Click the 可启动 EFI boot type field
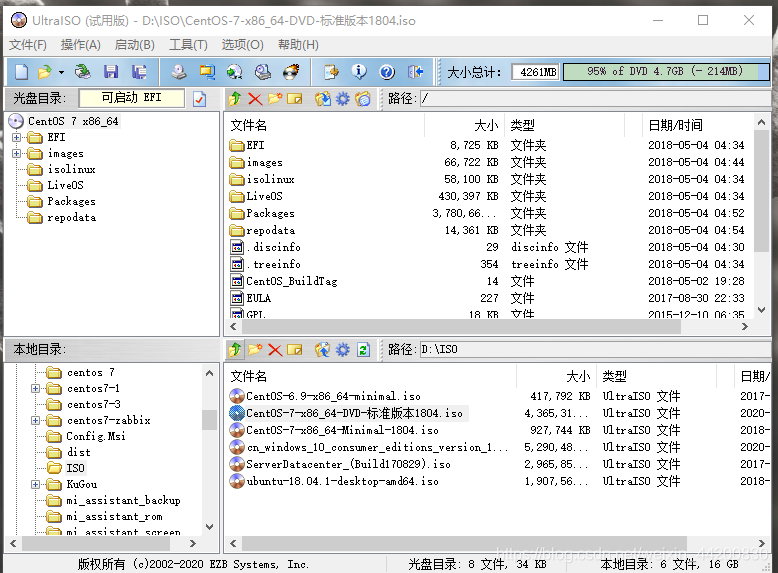 click(x=131, y=98)
